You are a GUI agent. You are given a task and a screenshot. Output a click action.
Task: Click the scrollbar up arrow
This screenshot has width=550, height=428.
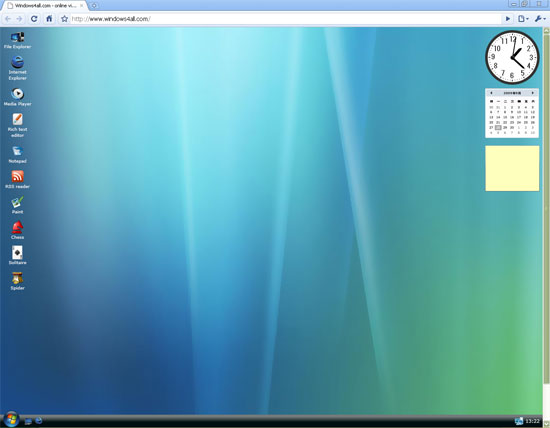[546, 31]
